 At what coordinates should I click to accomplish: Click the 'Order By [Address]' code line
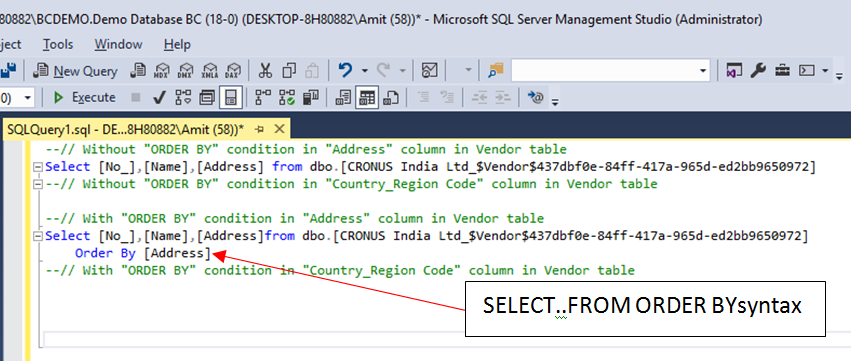143,253
